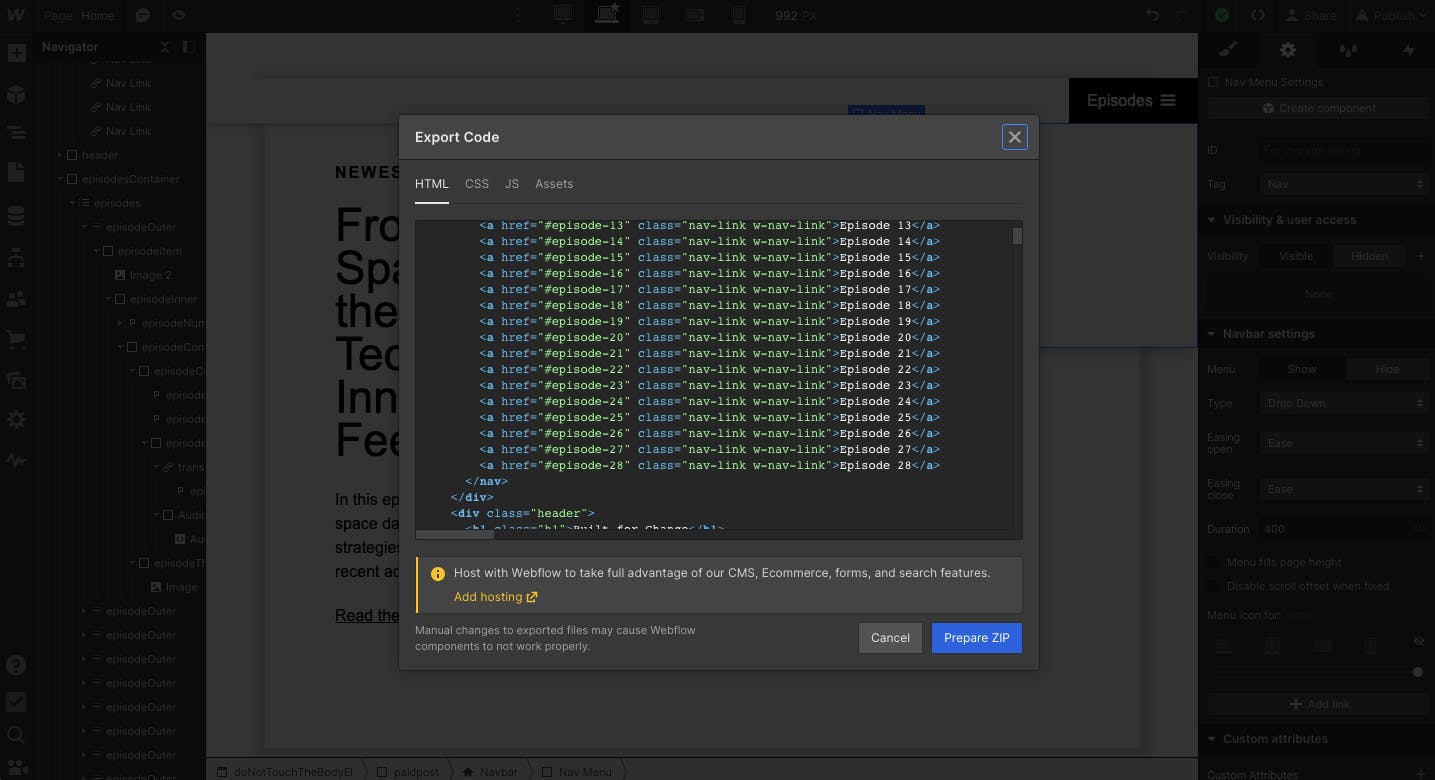Follow the Add hosting link

(x=495, y=597)
